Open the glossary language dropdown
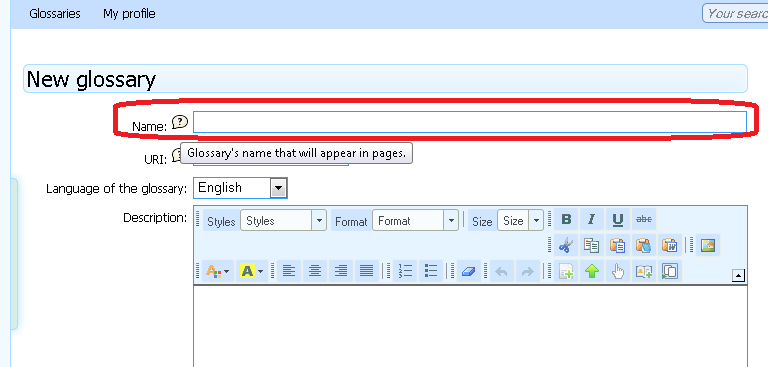Screen dimensions: 768x367 pos(240,188)
